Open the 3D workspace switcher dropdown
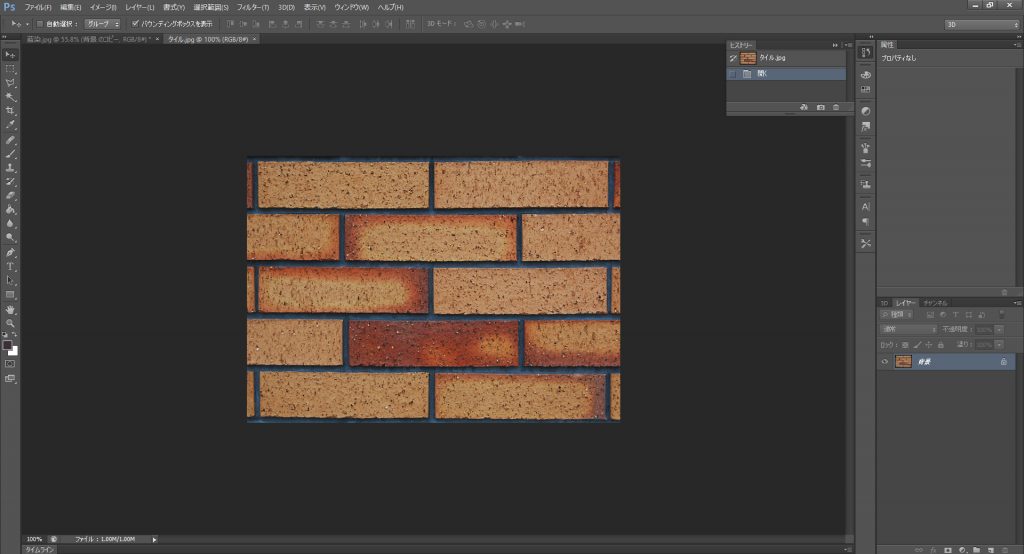Image resolution: width=1024 pixels, height=554 pixels. pyautogui.click(x=980, y=23)
